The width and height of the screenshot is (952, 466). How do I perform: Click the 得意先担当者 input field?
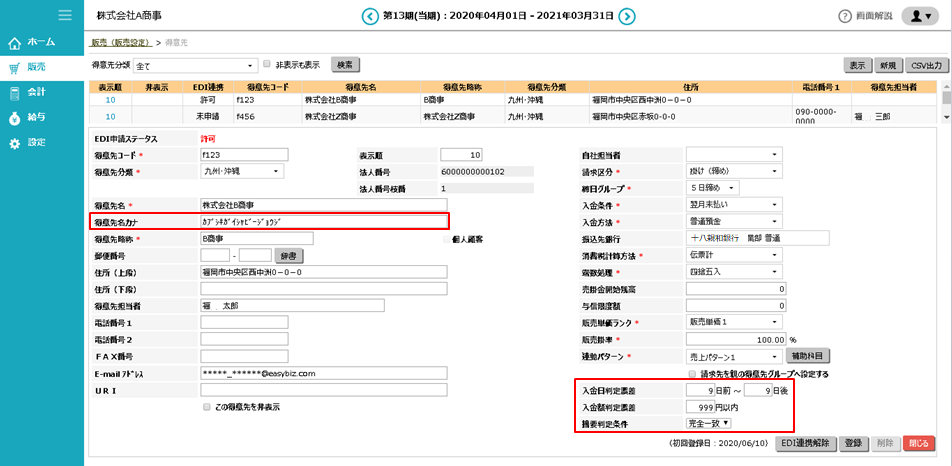pos(293,305)
